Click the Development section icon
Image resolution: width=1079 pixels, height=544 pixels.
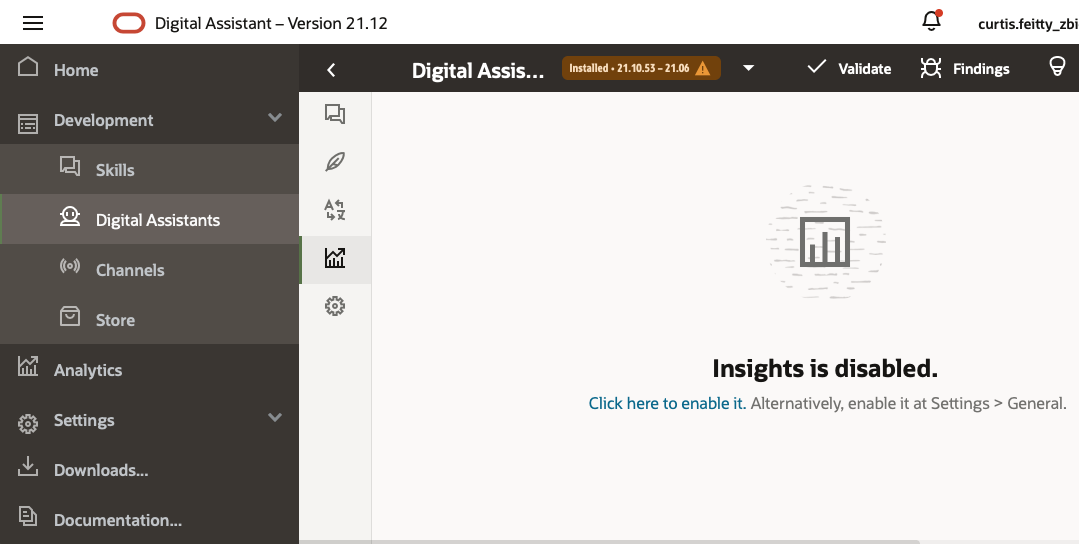28,122
